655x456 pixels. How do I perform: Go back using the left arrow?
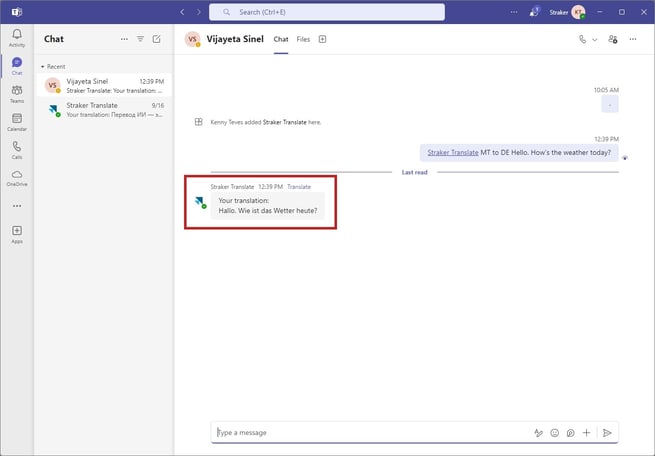tap(182, 12)
